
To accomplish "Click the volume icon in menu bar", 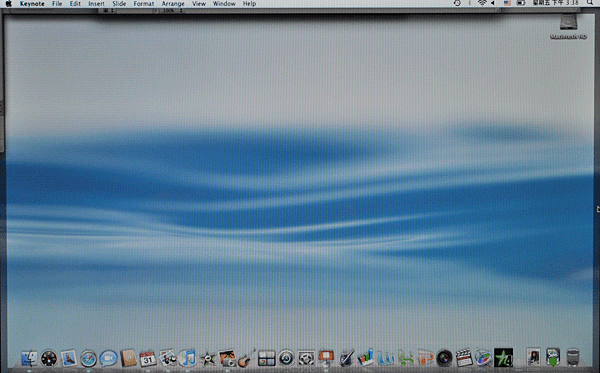I will (x=493, y=3).
